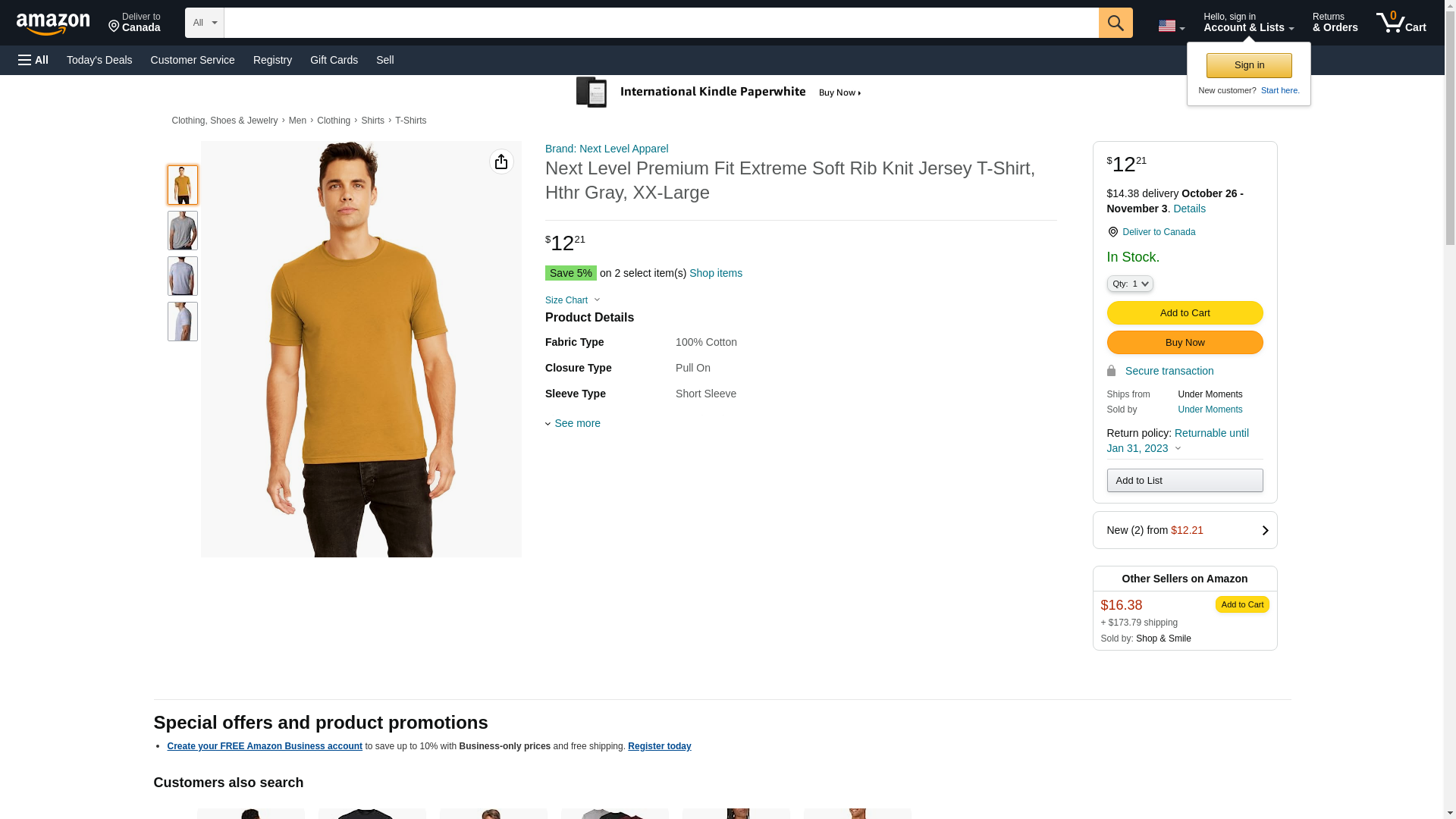Open the All hamburger menu
1456x819 pixels.
click(x=33, y=60)
